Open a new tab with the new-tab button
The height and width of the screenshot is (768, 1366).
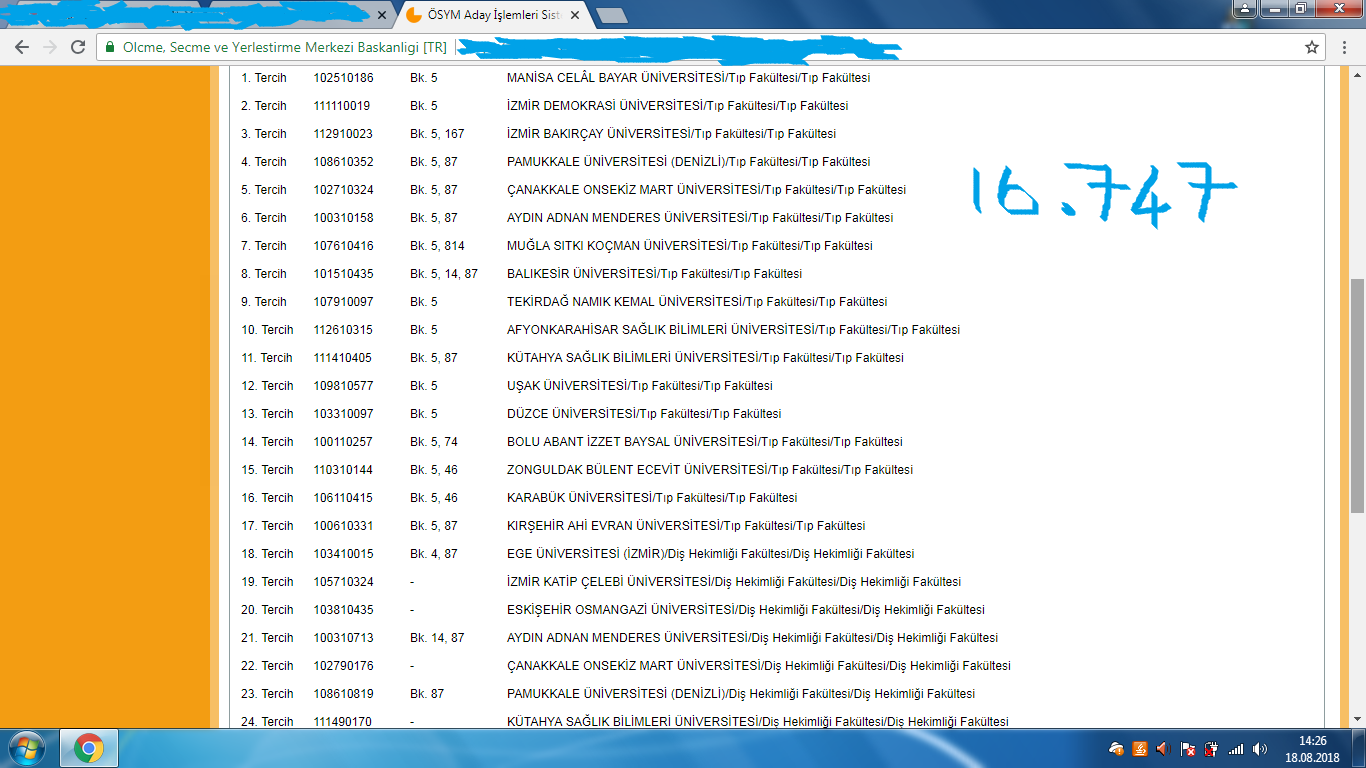[x=611, y=16]
